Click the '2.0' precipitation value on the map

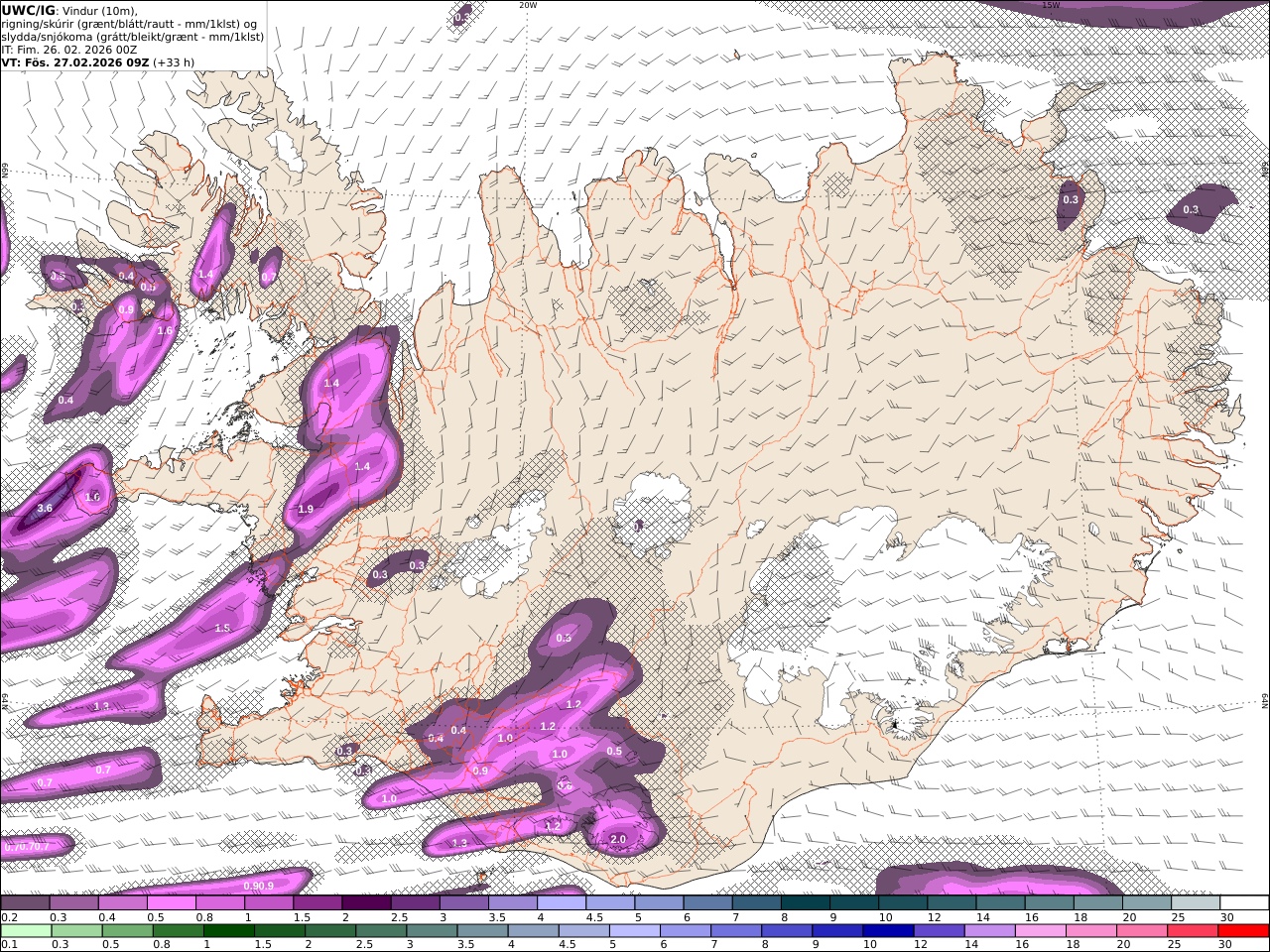coord(617,840)
